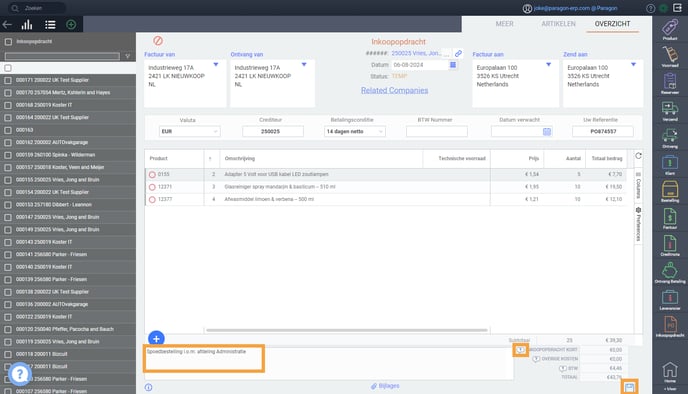Switch to the OVERZICHT tab
Viewport: 688px width, 394px height.
point(613,24)
